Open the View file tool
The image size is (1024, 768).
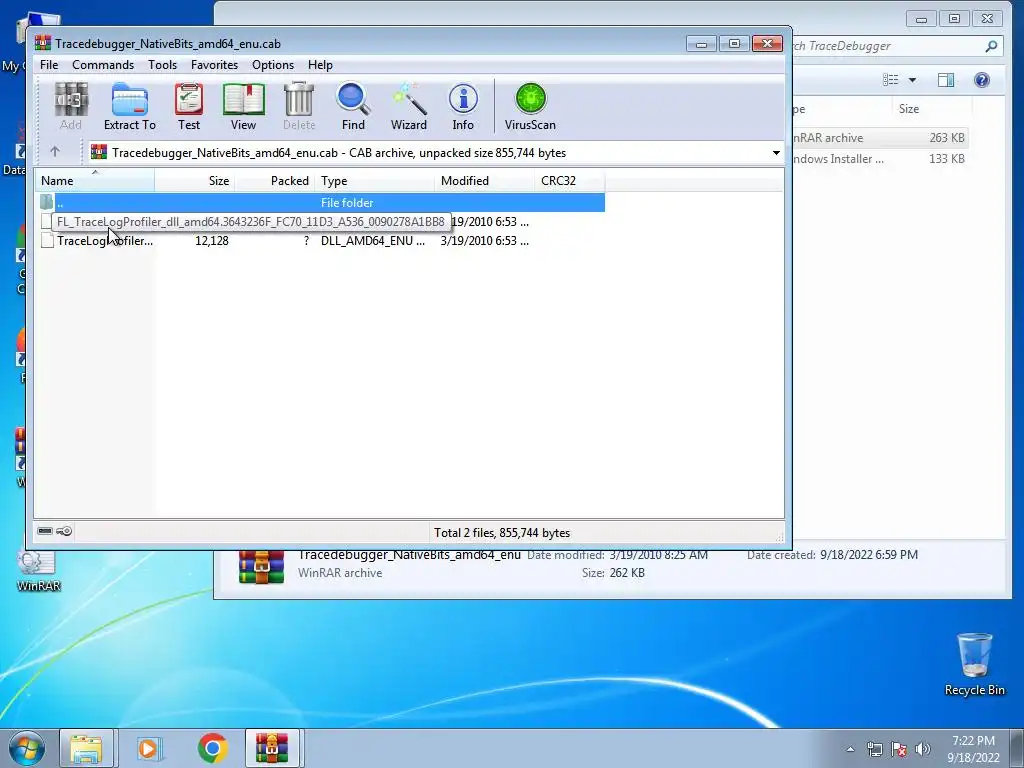[243, 106]
